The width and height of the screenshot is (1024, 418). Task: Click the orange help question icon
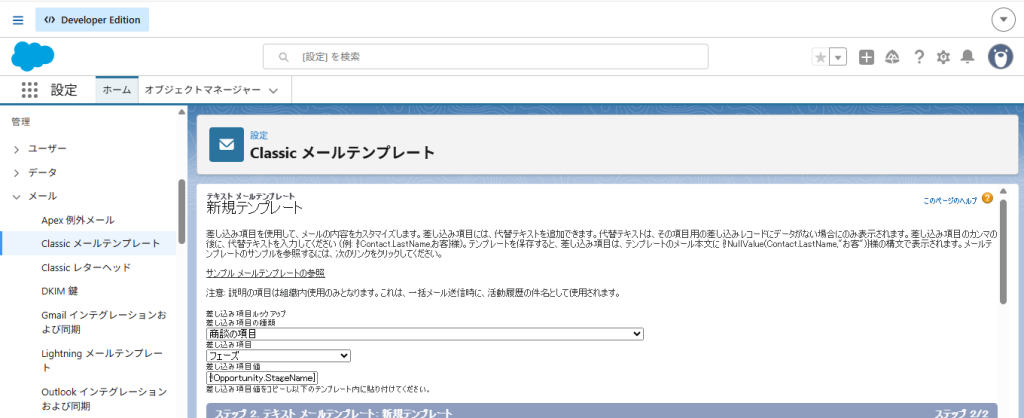click(x=987, y=198)
